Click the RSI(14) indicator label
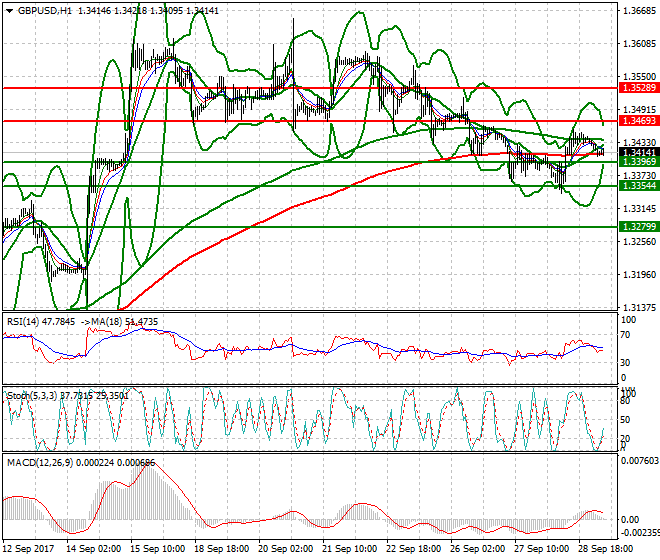This screenshot has height=560, width=660. 23,322
